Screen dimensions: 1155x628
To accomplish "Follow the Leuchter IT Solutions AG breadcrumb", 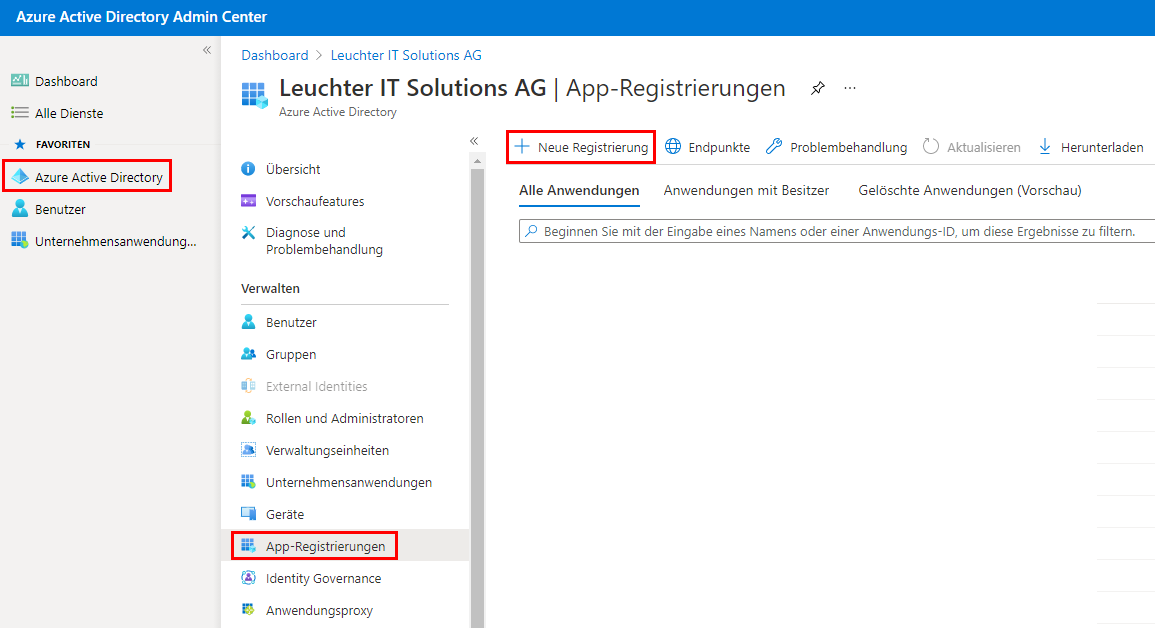I will click(406, 55).
